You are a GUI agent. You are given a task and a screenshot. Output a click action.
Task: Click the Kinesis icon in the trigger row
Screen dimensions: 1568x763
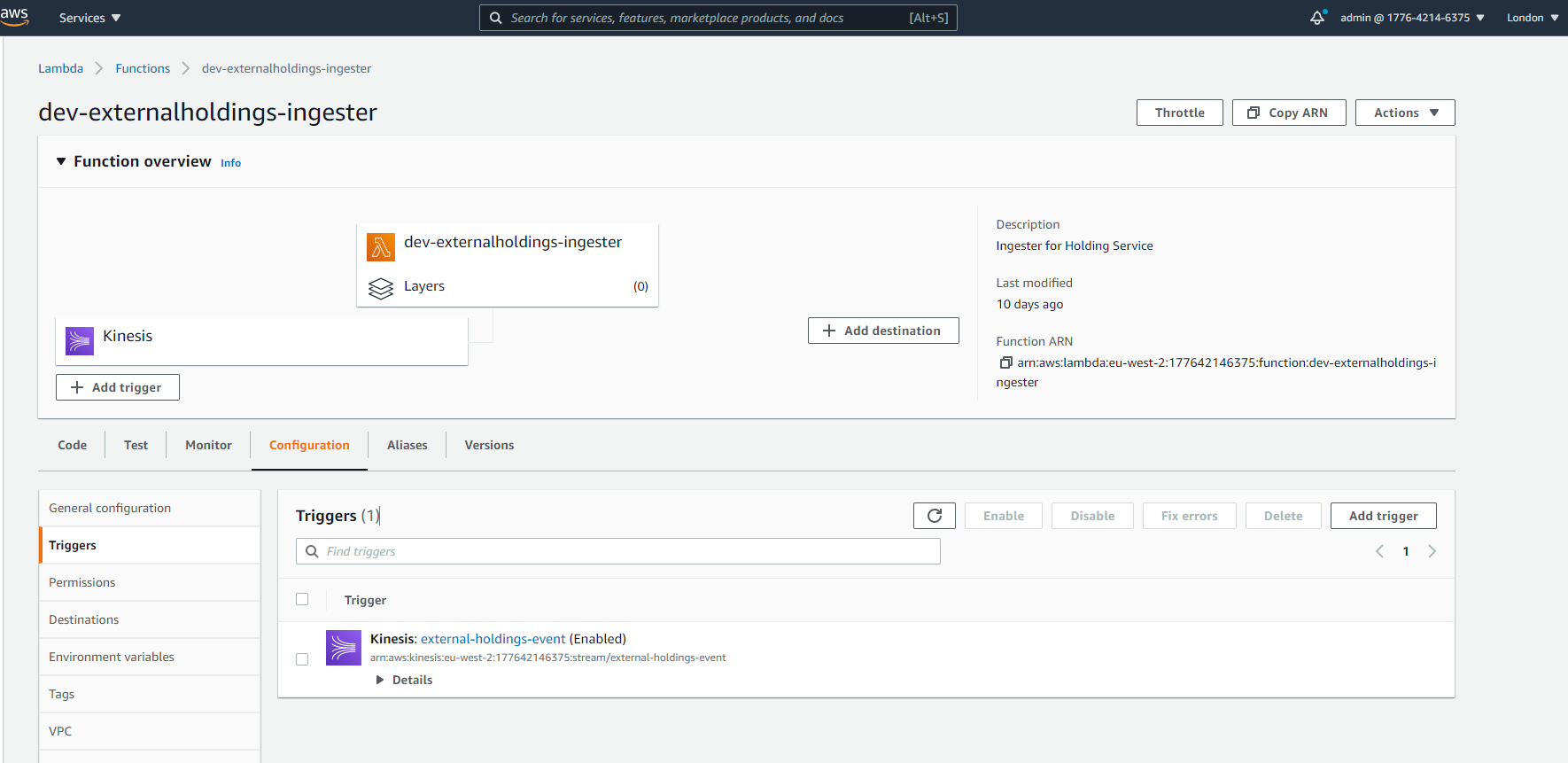click(344, 648)
